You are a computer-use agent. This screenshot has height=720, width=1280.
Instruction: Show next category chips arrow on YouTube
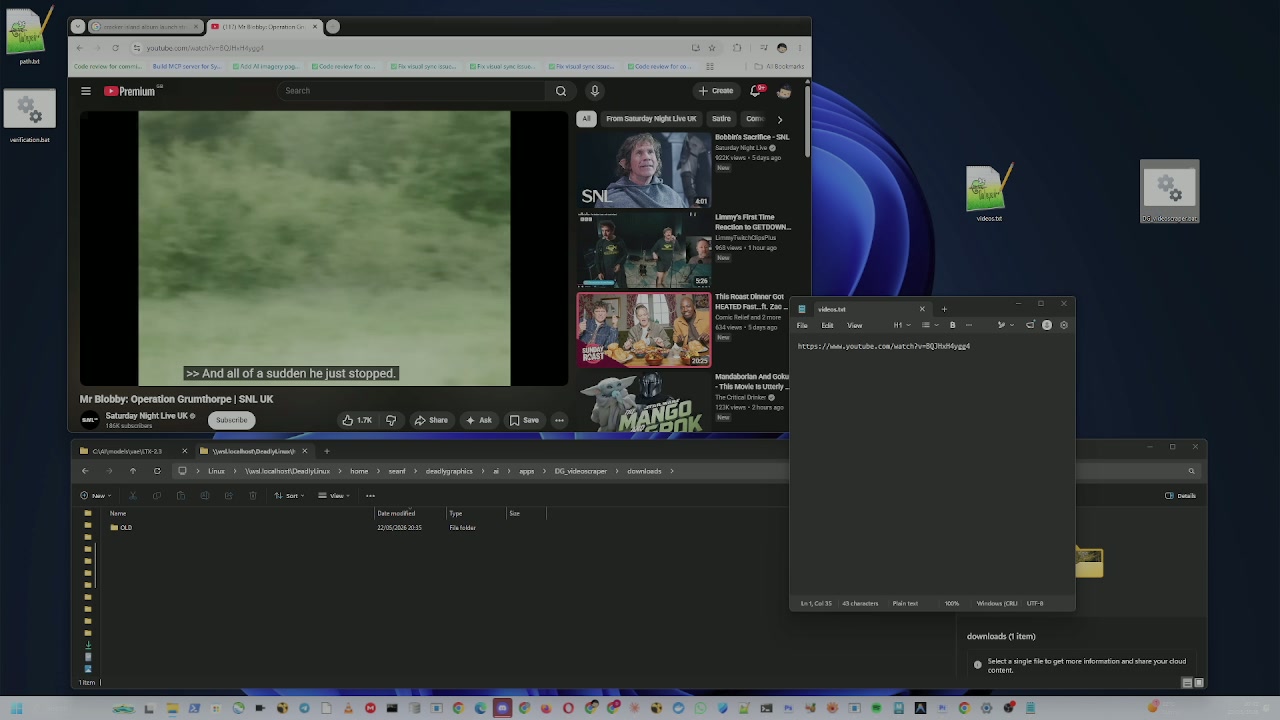(780, 119)
